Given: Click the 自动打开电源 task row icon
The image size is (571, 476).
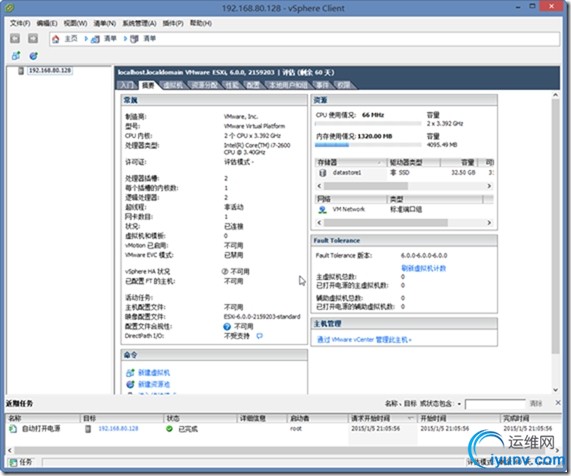Looking at the screenshot, I should pos(13,429).
